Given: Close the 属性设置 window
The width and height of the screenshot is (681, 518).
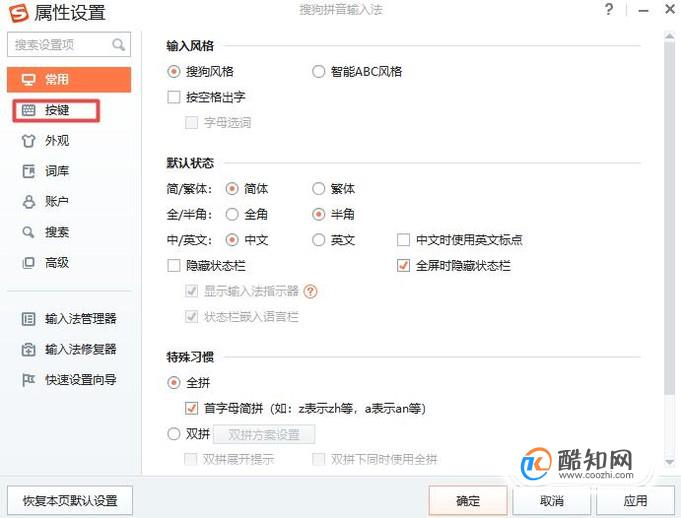Looking at the screenshot, I should click(x=670, y=9).
